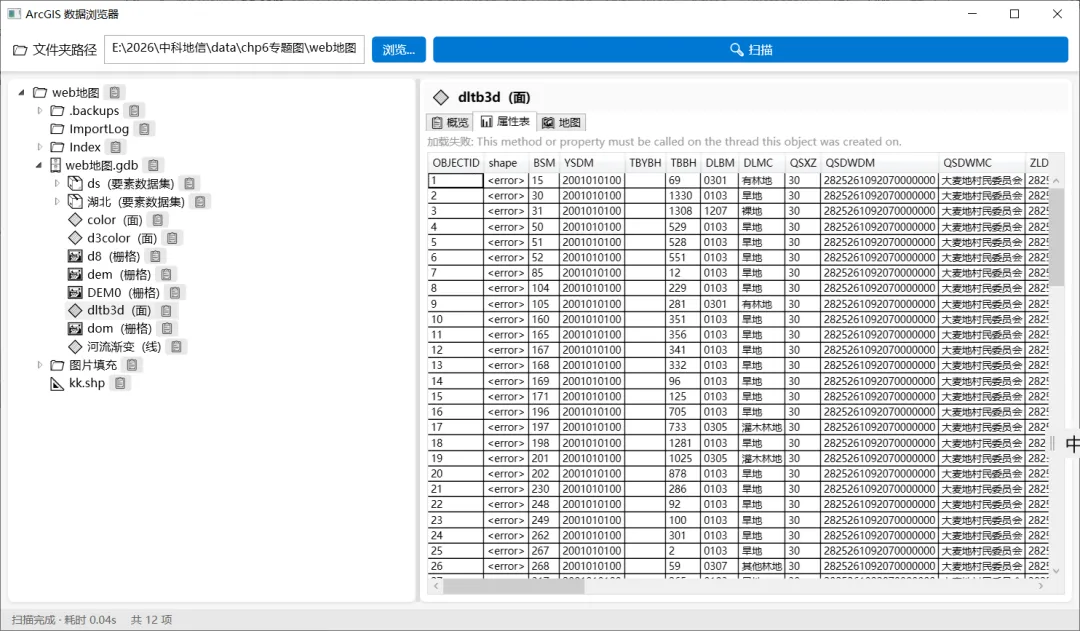Click the clipboard icon beside dom (栅格)
The width and height of the screenshot is (1080, 631).
coord(167,329)
